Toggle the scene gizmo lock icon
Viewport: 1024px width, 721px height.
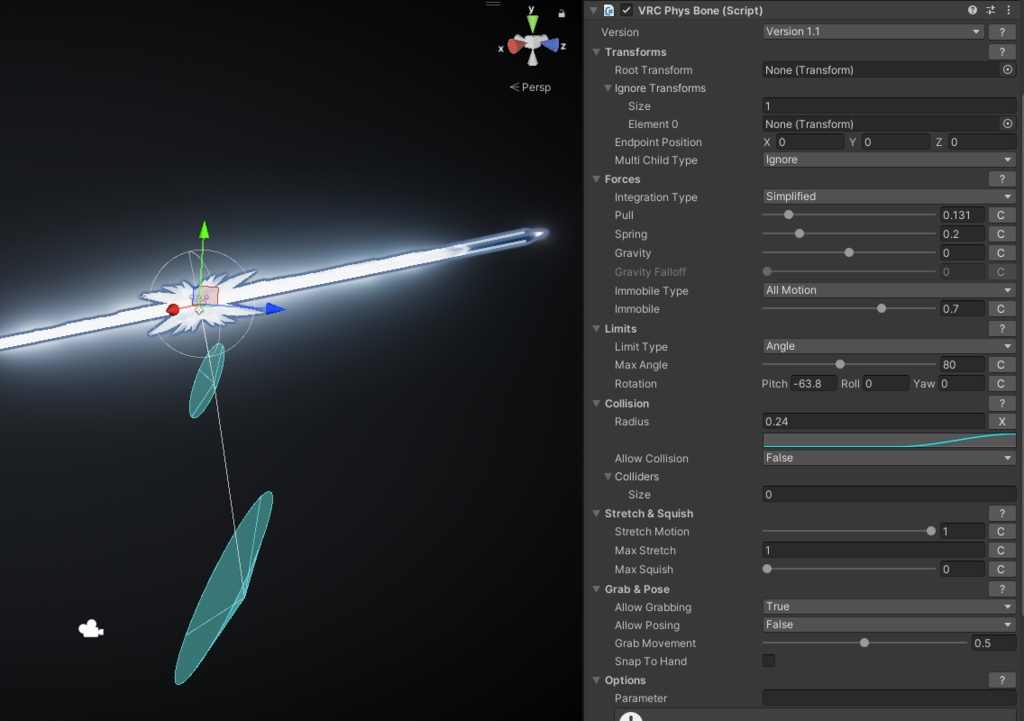click(x=561, y=13)
